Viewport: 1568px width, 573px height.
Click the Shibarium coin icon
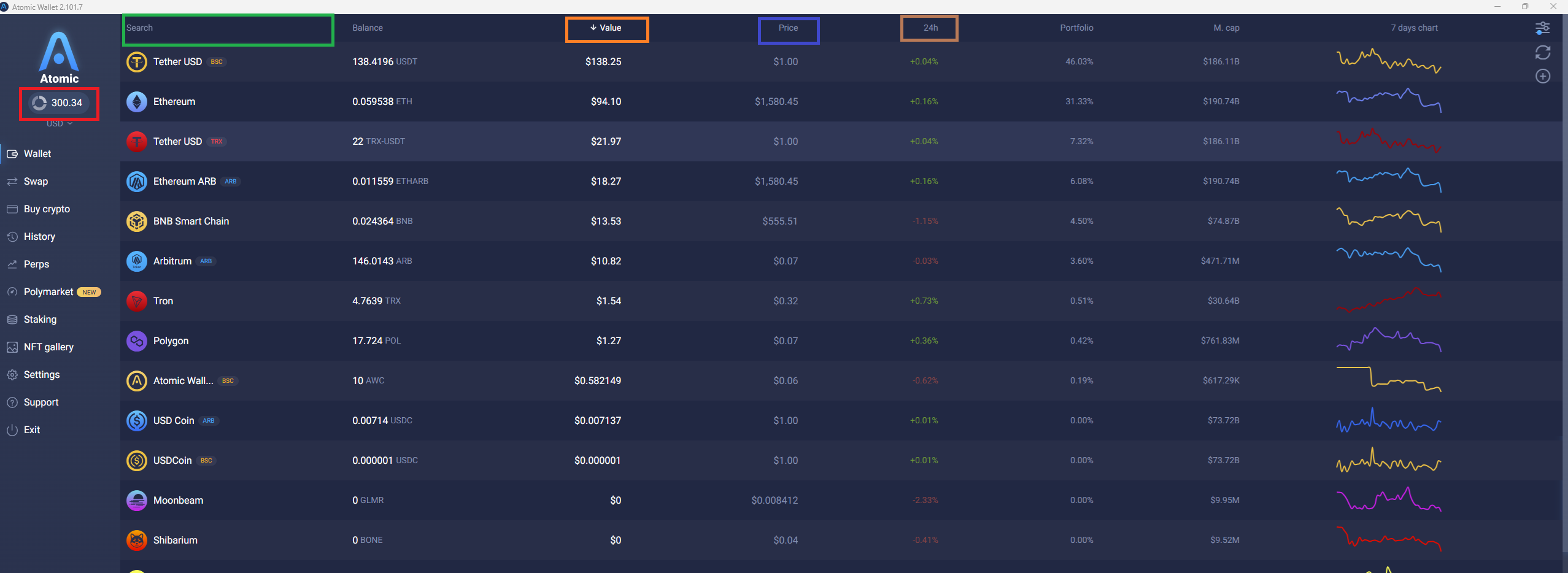pyautogui.click(x=136, y=540)
